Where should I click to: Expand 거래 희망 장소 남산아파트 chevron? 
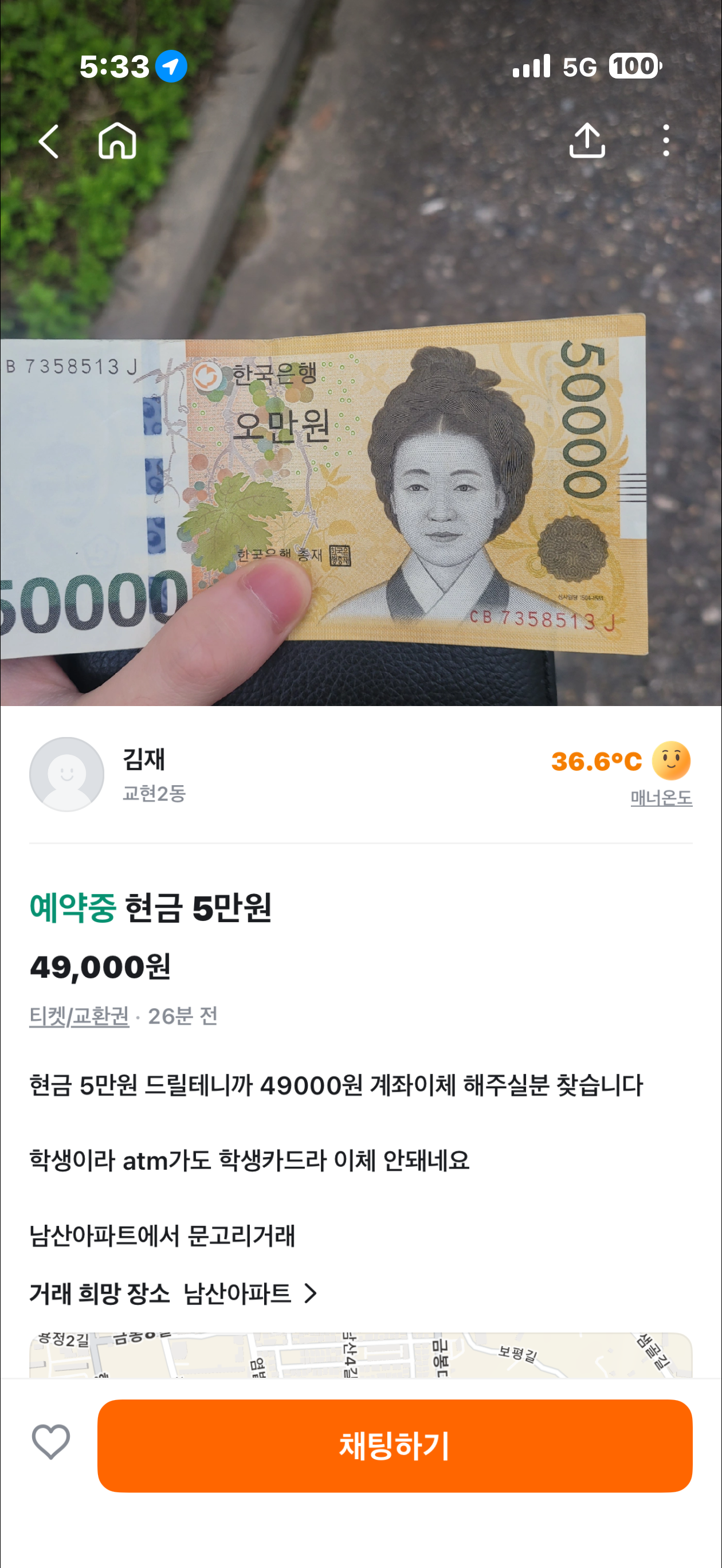click(x=311, y=1293)
